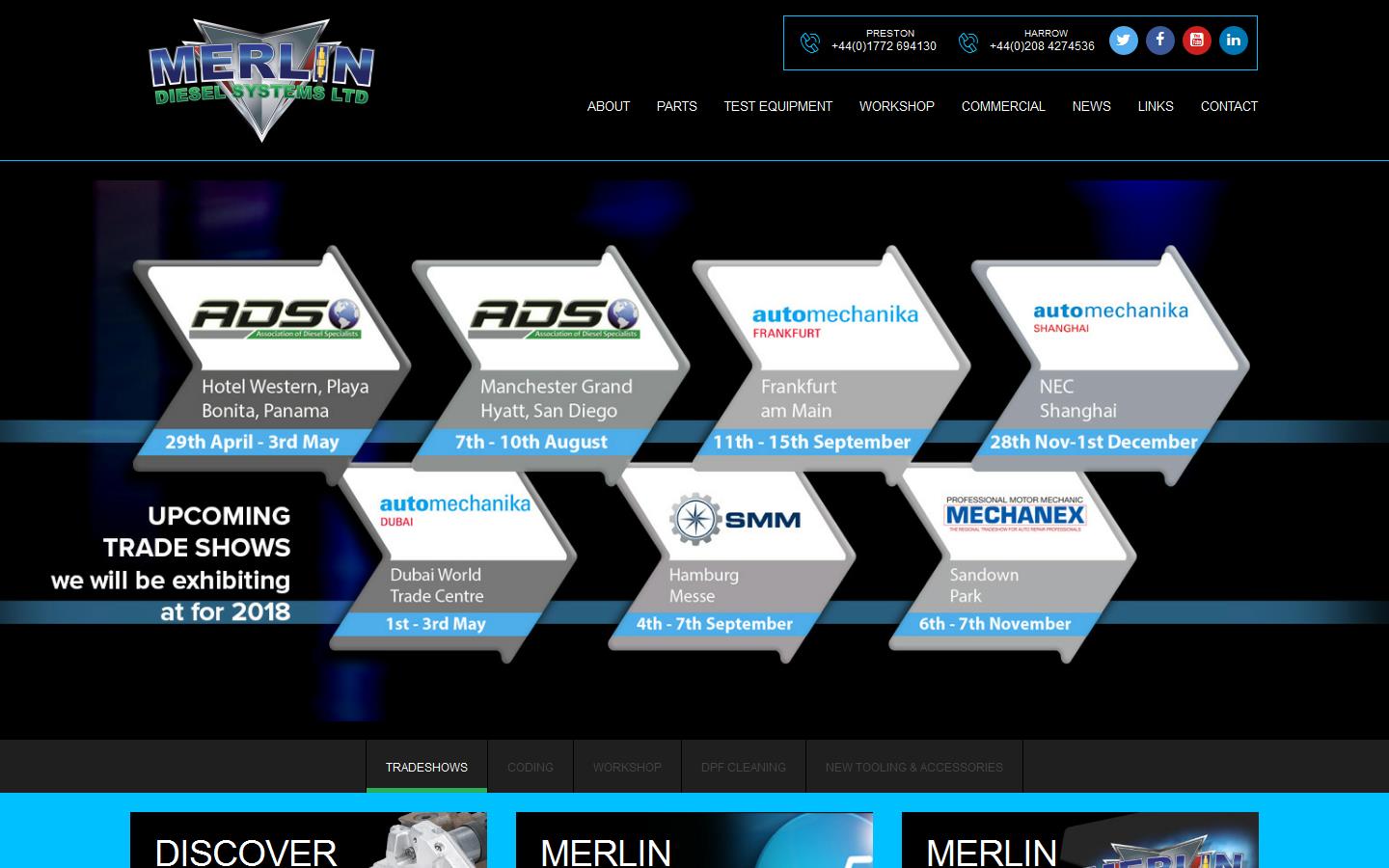1389x868 pixels.
Task: Switch to the CODING tab
Action: click(x=530, y=767)
